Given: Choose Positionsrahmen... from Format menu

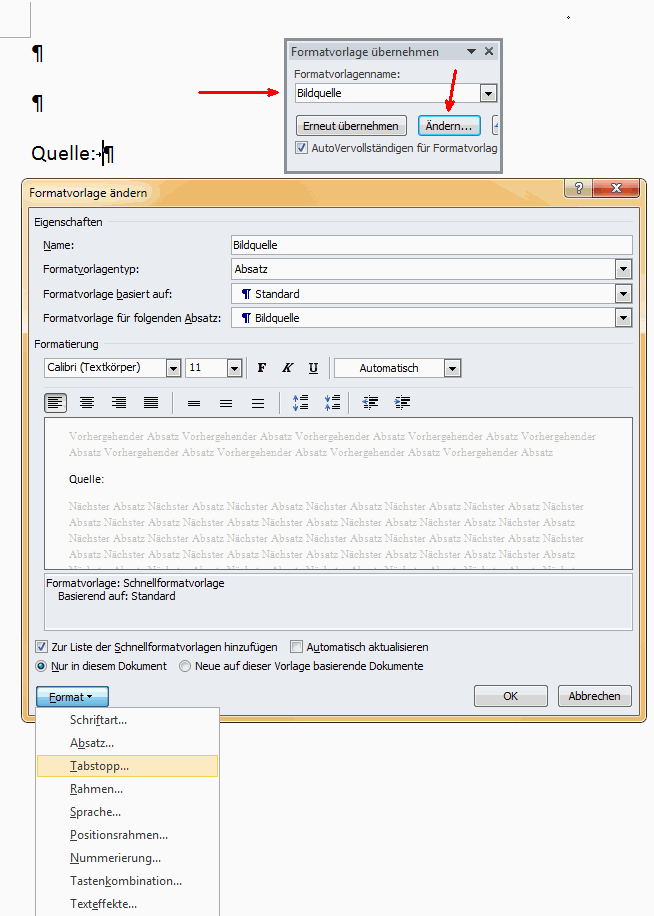Looking at the screenshot, I should pos(127,835).
